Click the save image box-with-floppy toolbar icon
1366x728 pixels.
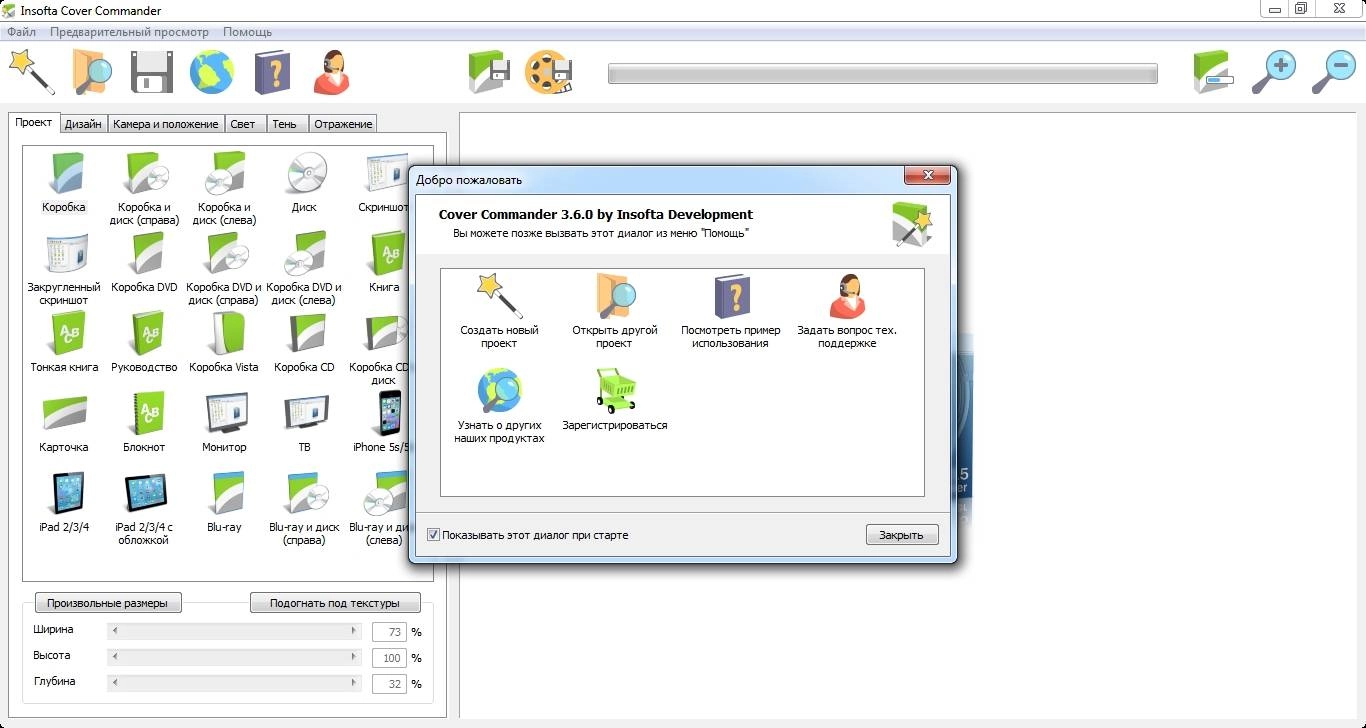pyautogui.click(x=490, y=72)
